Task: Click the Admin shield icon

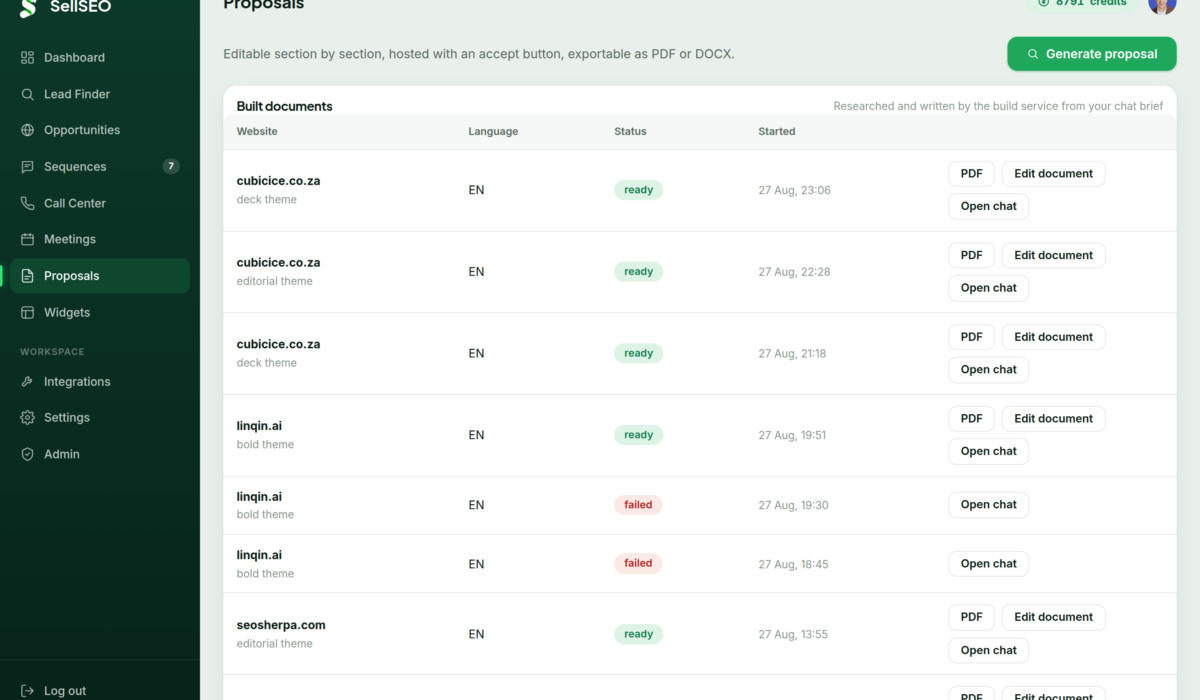Action: pyautogui.click(x=28, y=454)
